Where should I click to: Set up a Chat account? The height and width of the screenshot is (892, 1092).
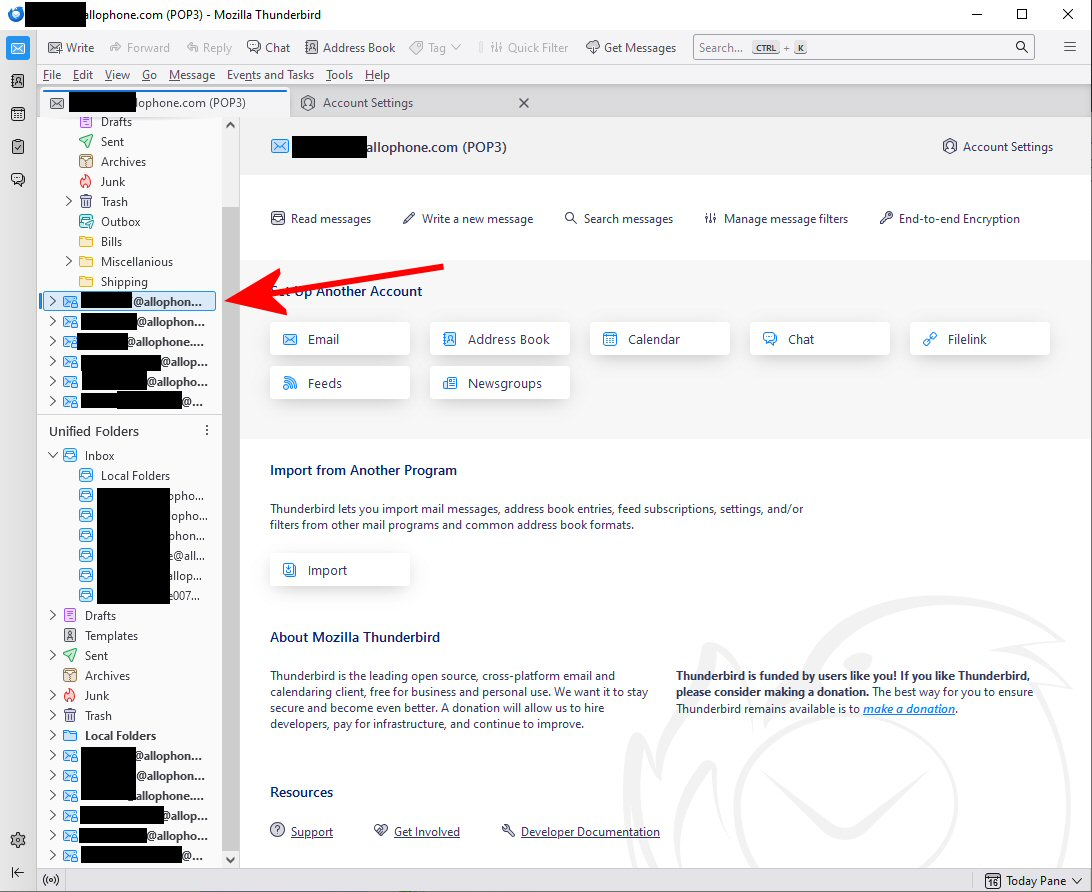[820, 339]
